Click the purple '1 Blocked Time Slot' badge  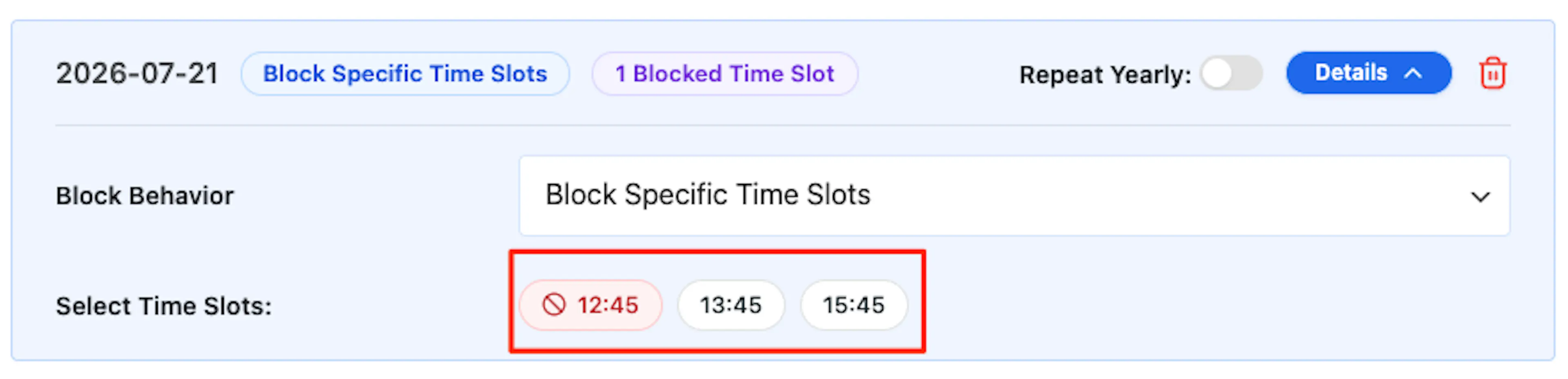click(725, 73)
